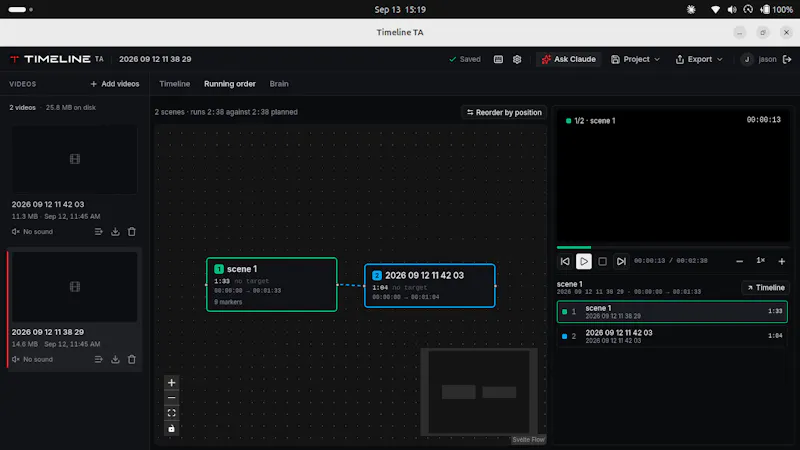
Task: Toggle No sound on video 11 38 29
Action: [32, 359]
